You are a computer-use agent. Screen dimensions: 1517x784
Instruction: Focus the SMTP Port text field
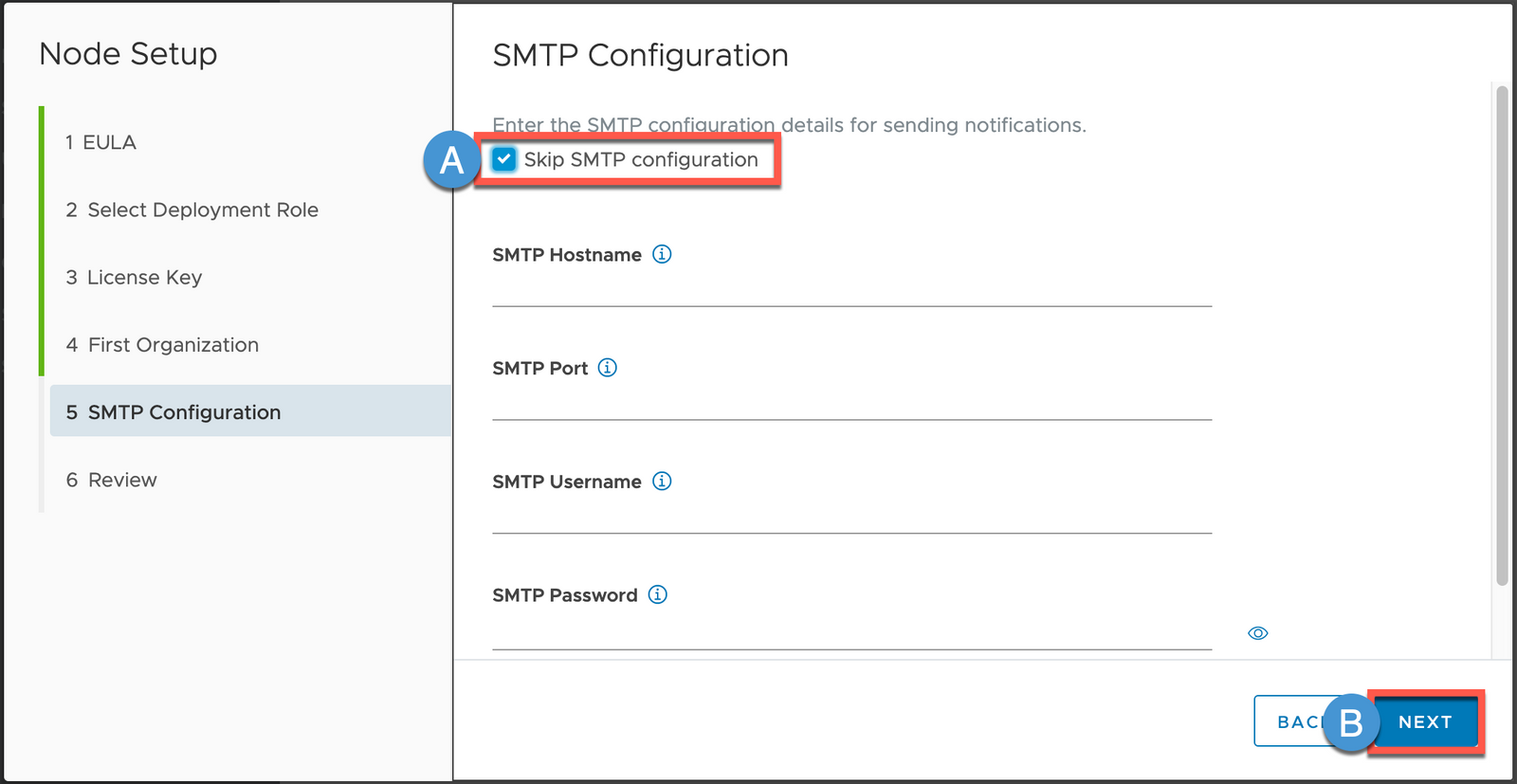[x=851, y=403]
